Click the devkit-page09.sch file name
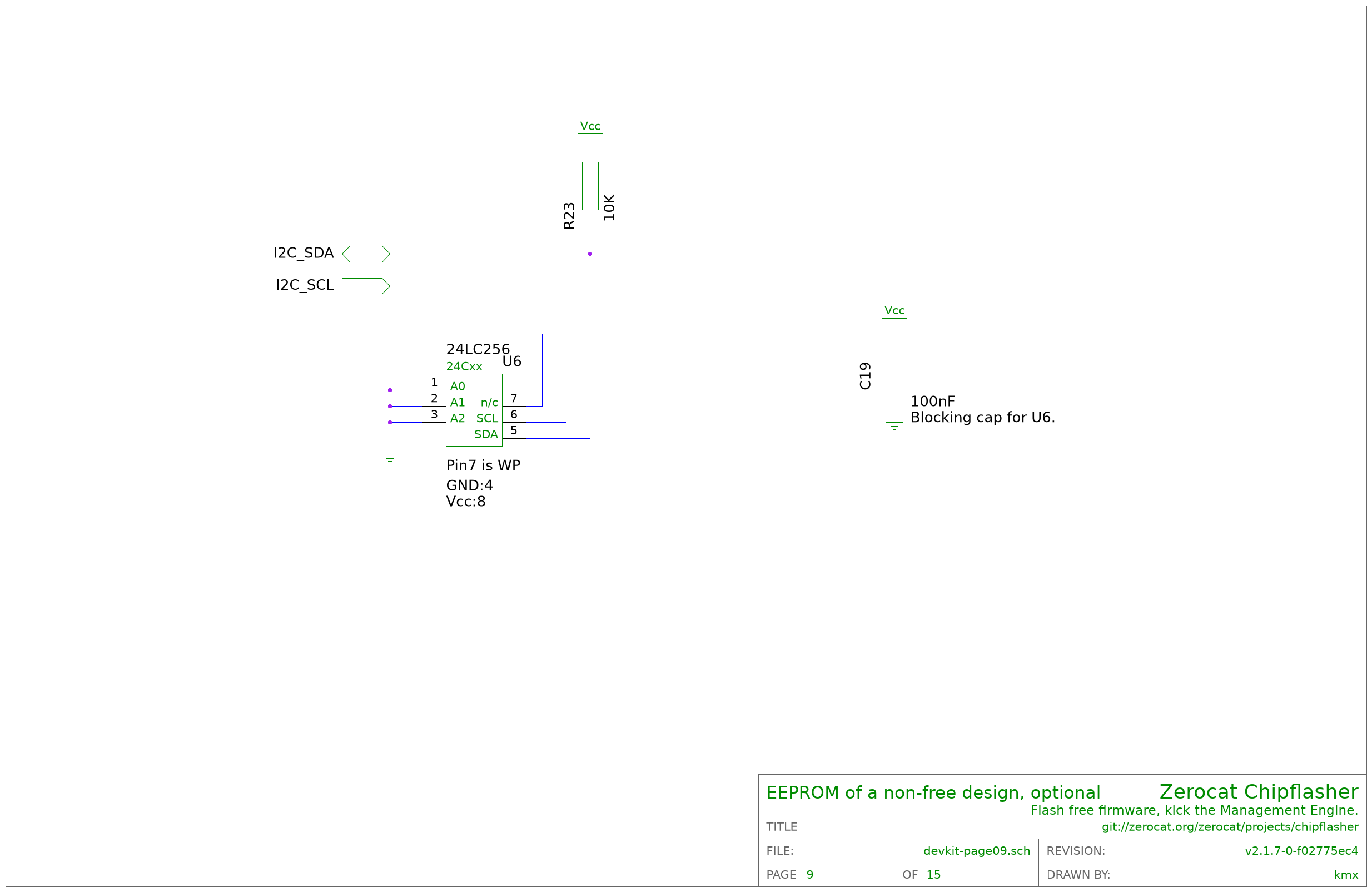 (977, 851)
